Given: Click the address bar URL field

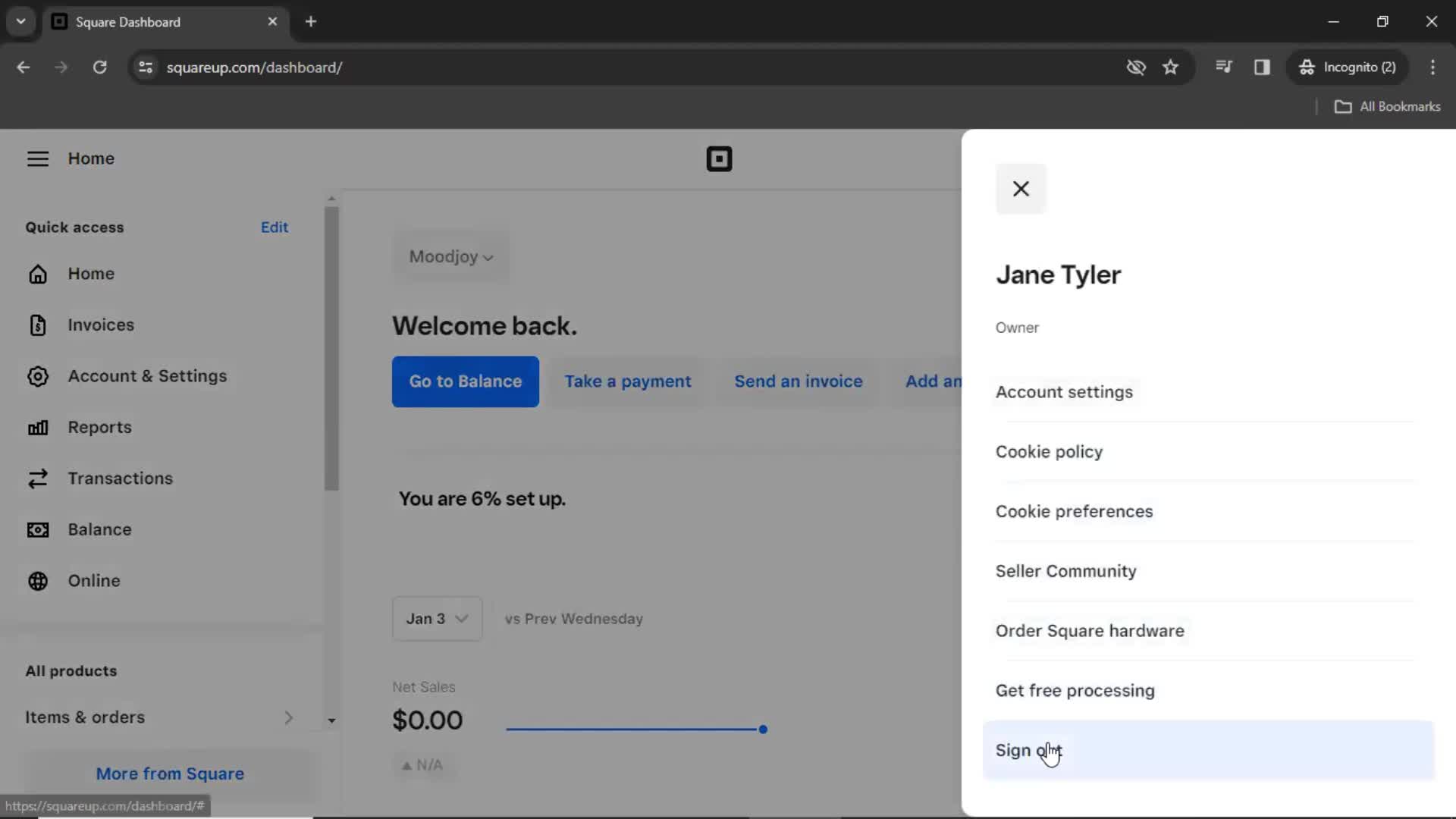Looking at the screenshot, I should (637, 67).
